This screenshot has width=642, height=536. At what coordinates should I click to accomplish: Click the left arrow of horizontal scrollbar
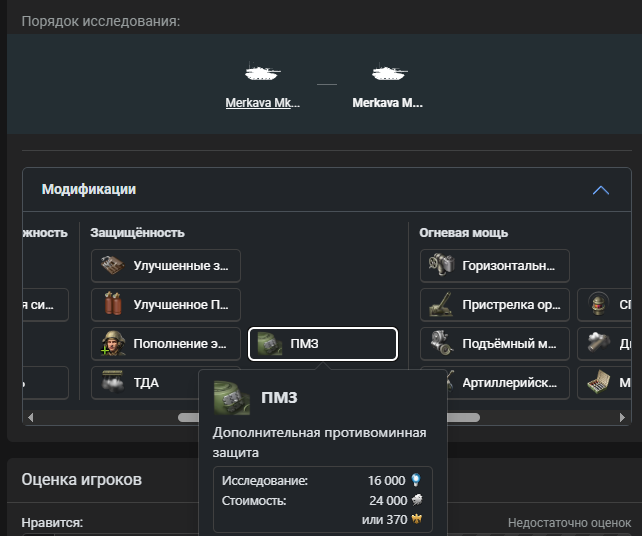[x=30, y=417]
